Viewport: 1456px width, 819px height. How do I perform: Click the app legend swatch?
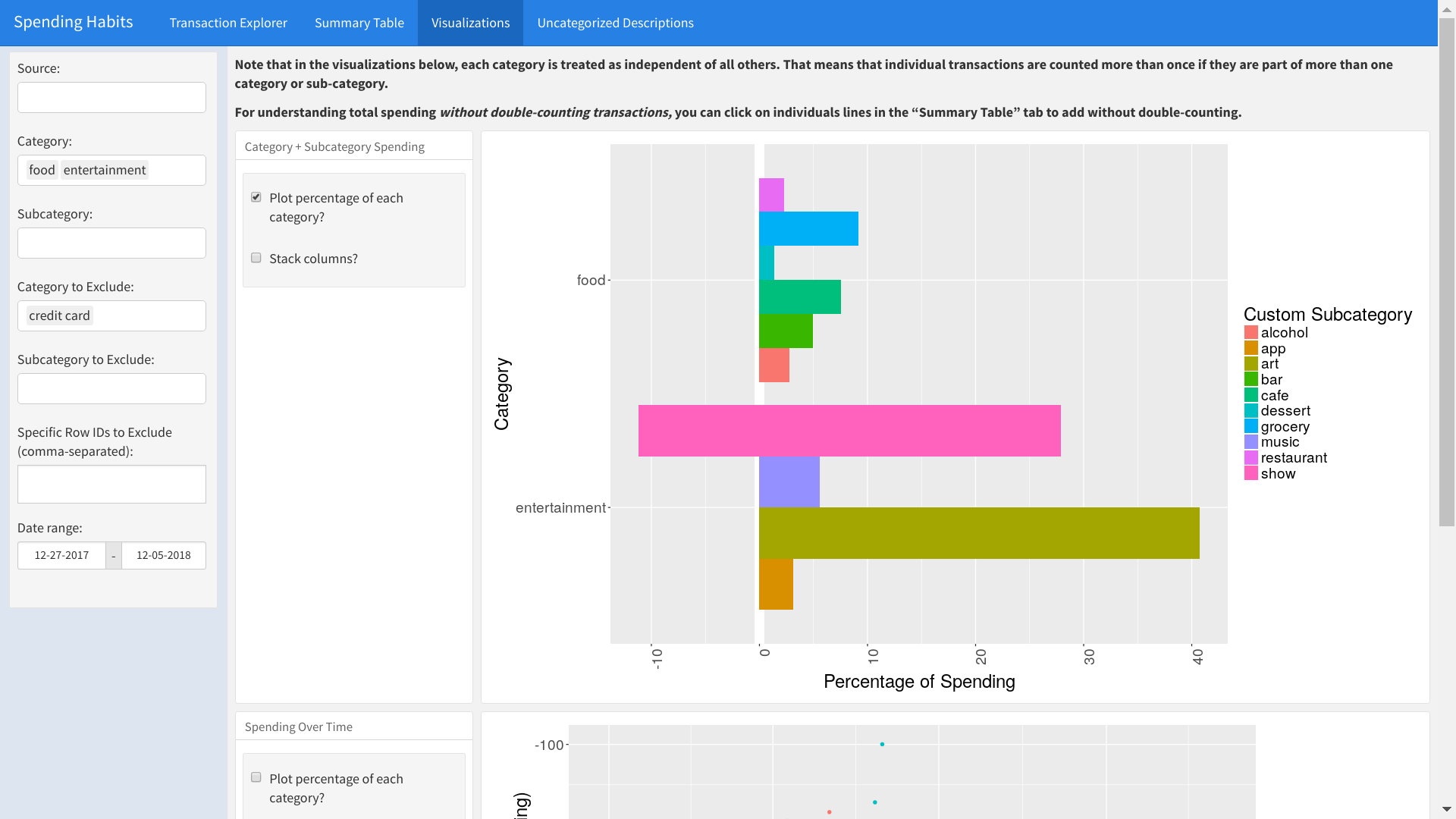click(x=1251, y=348)
